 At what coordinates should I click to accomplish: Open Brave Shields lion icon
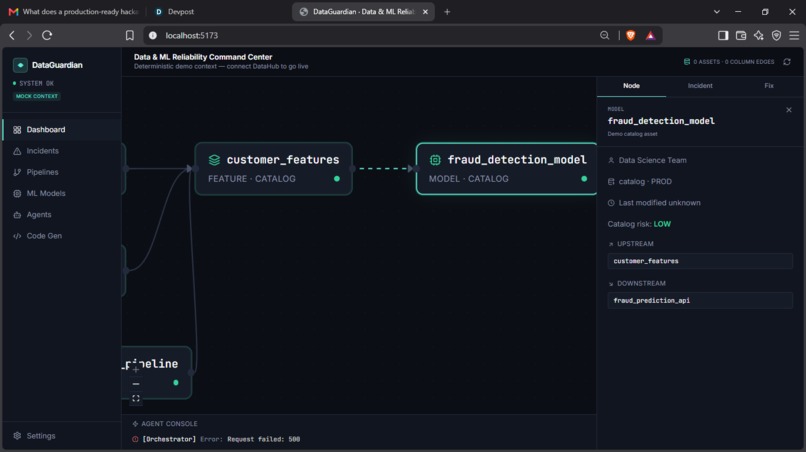point(631,35)
